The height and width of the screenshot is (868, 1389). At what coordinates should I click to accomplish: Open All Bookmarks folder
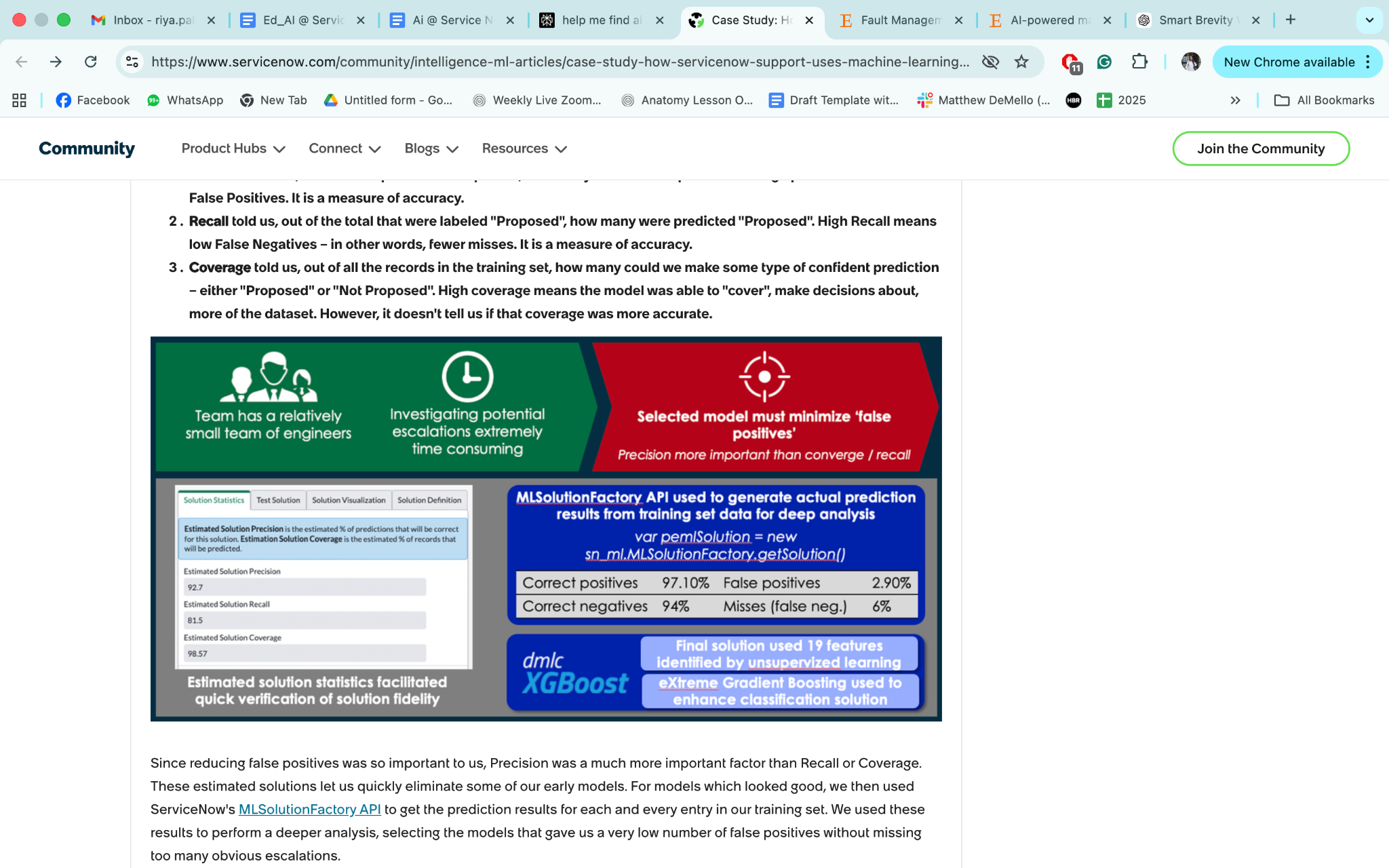click(1324, 100)
